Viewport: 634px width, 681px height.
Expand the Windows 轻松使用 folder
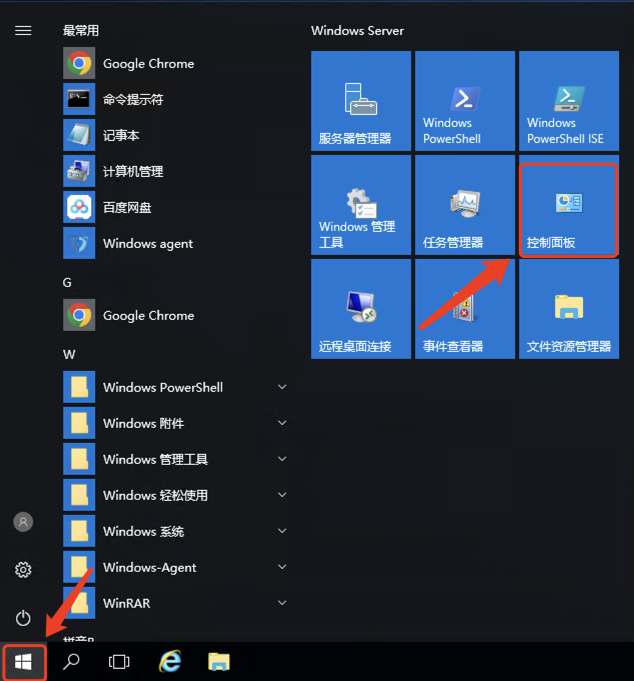(x=176, y=496)
